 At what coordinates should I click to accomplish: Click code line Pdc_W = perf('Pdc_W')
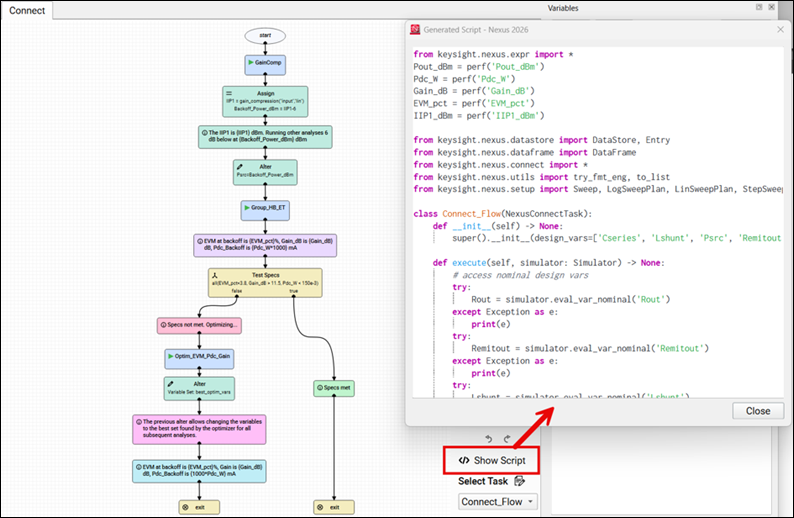[464, 78]
